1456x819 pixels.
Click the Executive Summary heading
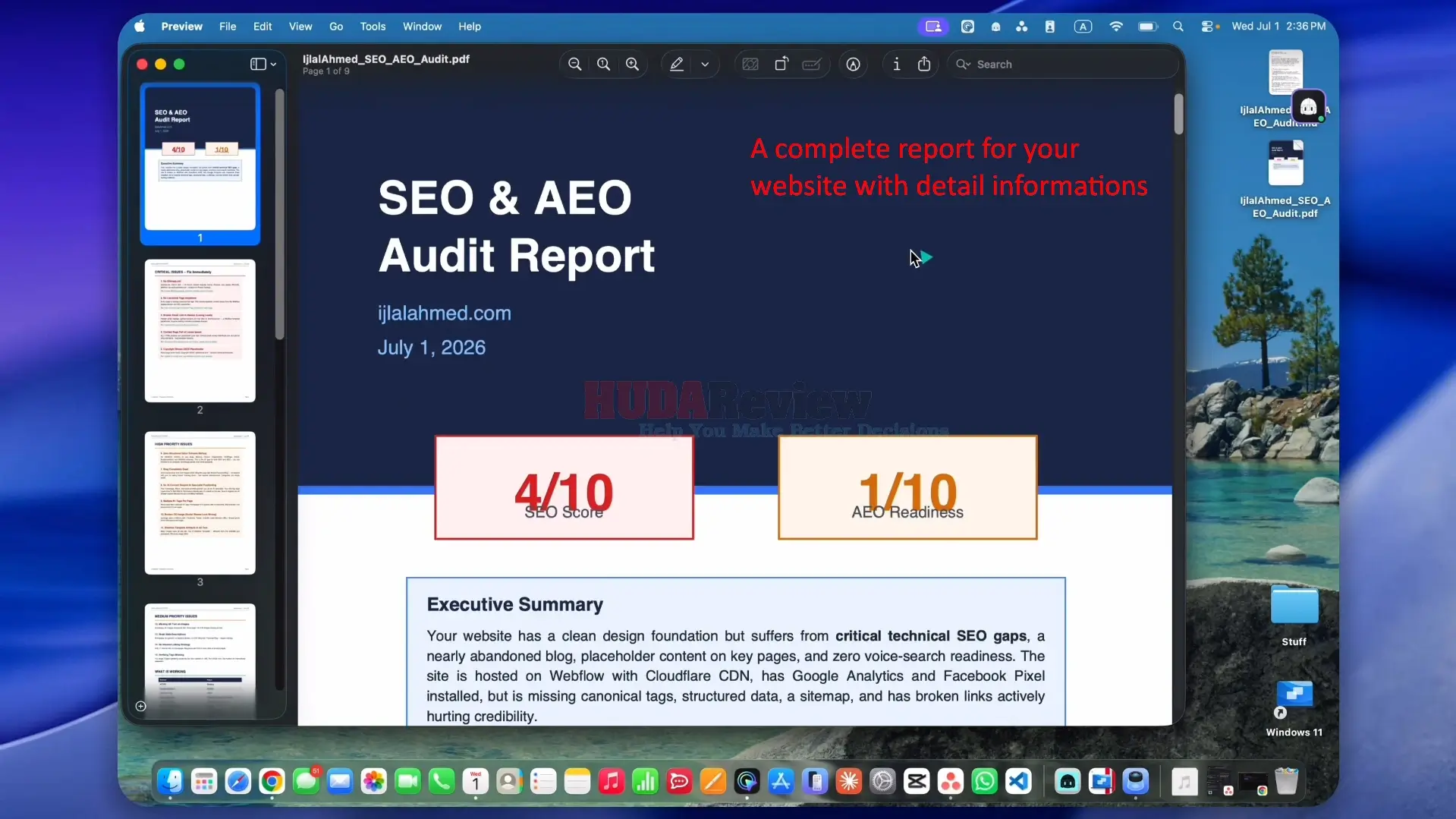[514, 605]
